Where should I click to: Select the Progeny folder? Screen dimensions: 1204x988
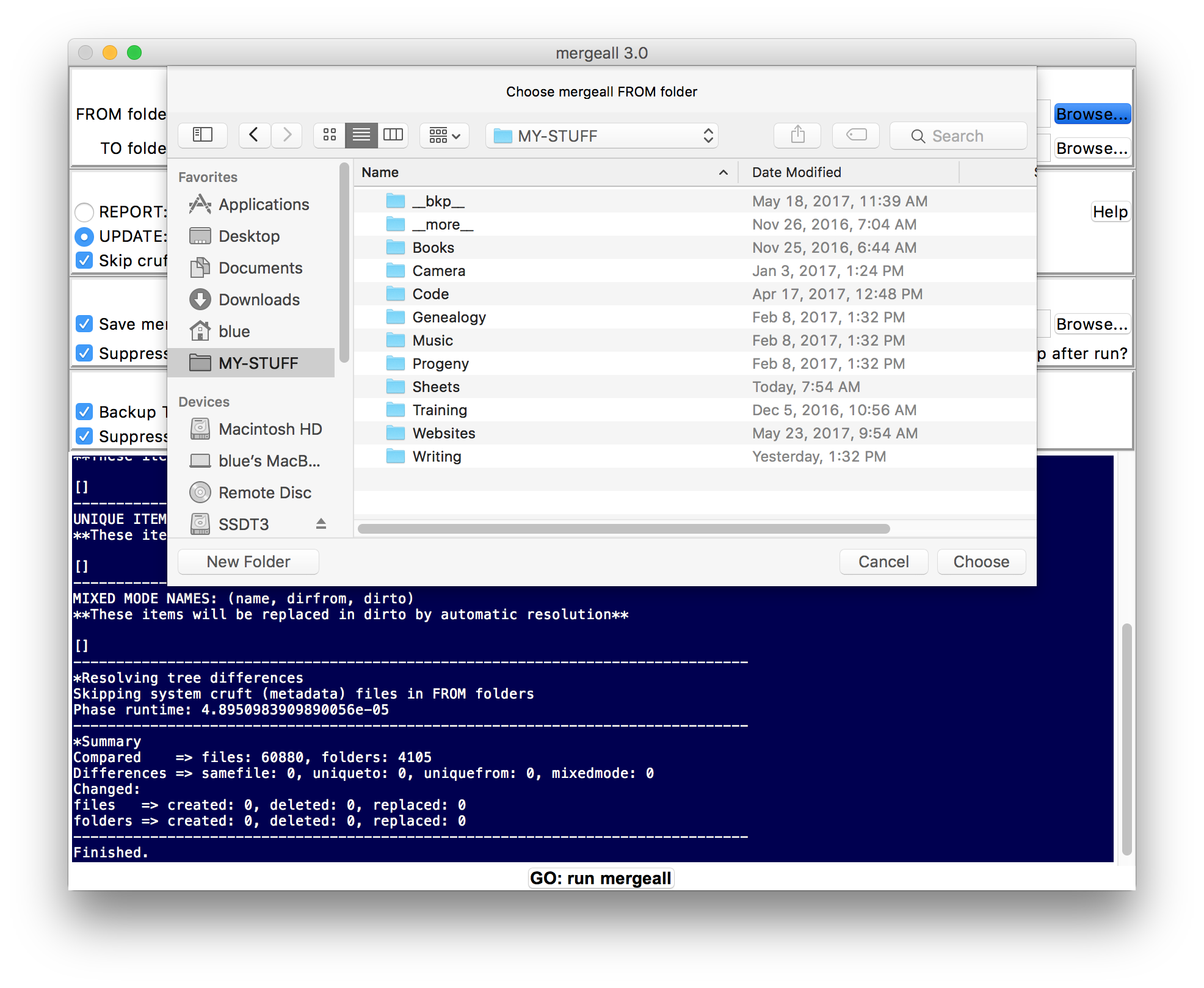pyautogui.click(x=695, y=363)
